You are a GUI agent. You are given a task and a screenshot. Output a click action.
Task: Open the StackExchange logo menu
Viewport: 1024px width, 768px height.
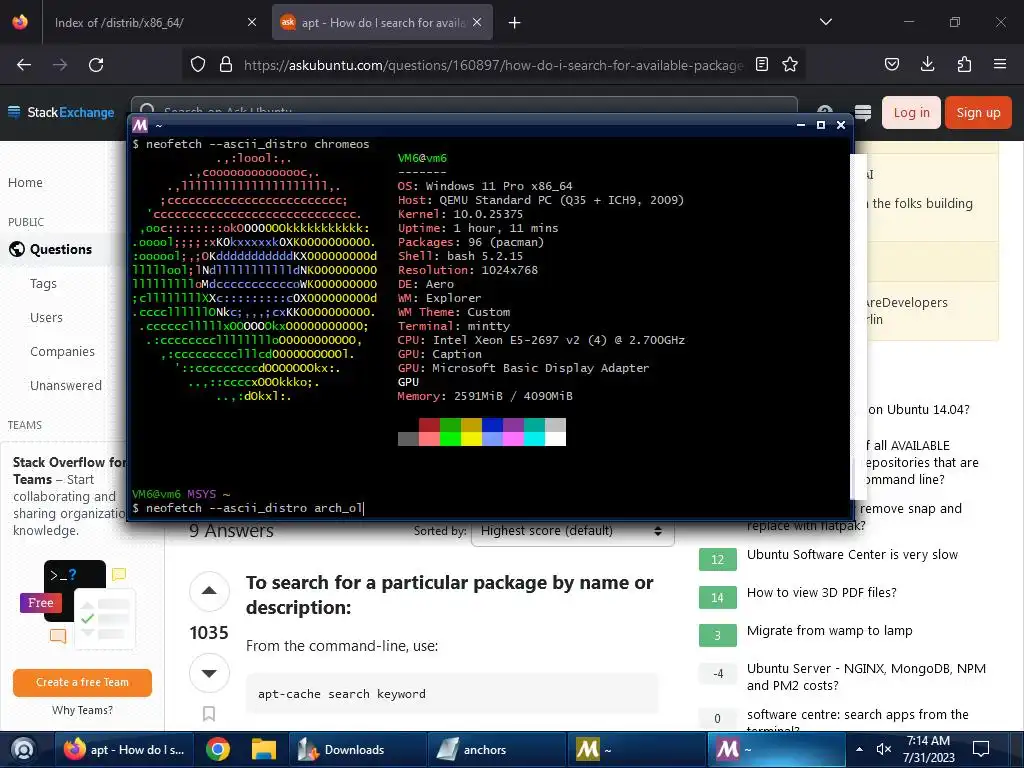(61, 112)
